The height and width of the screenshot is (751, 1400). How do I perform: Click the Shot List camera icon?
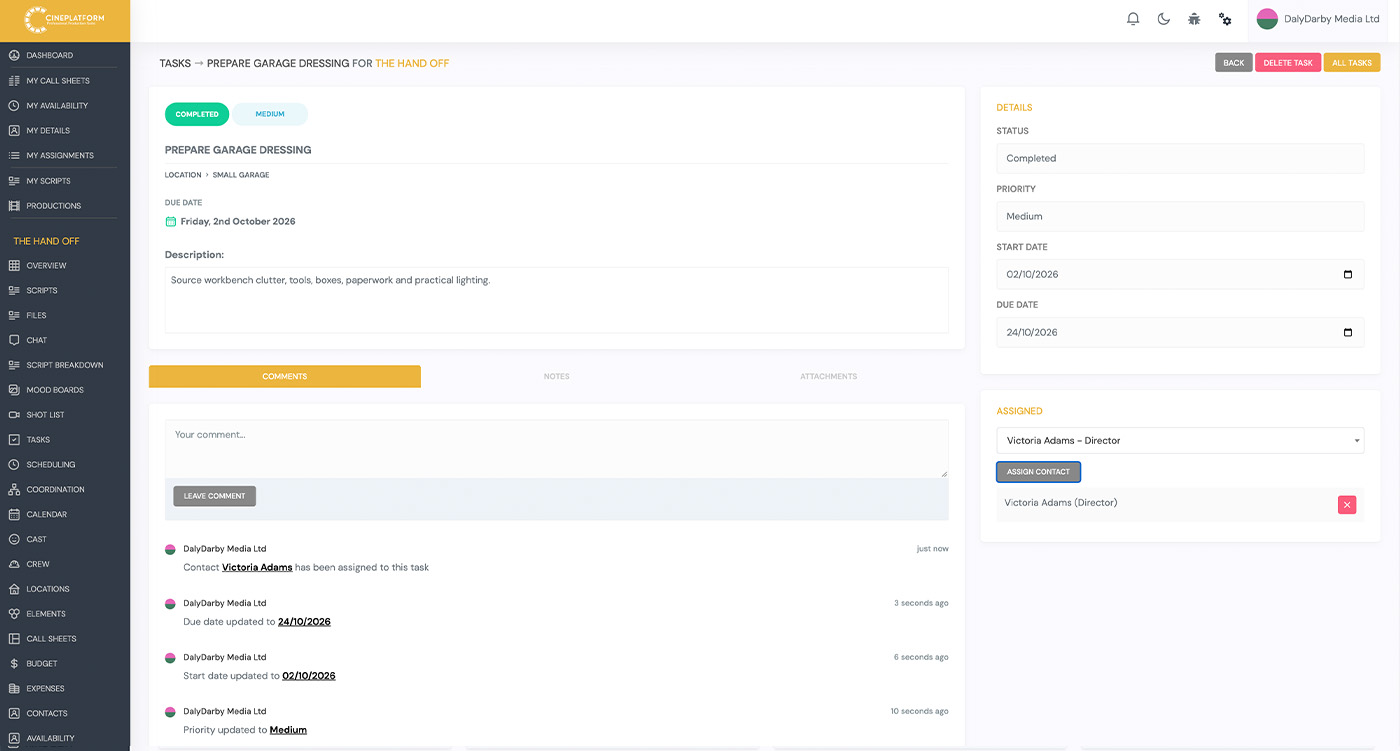coord(14,415)
